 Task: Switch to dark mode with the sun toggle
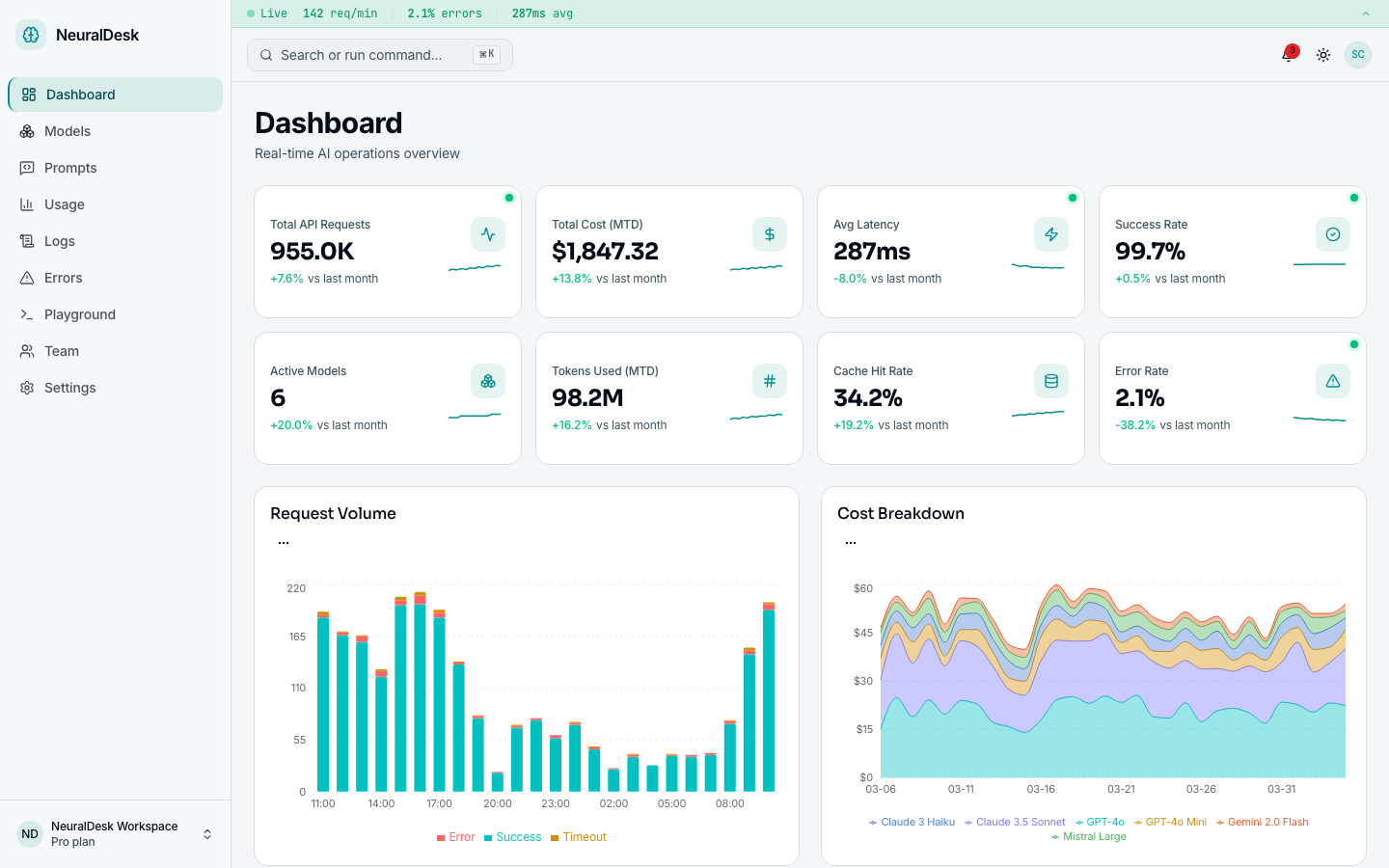click(1322, 55)
